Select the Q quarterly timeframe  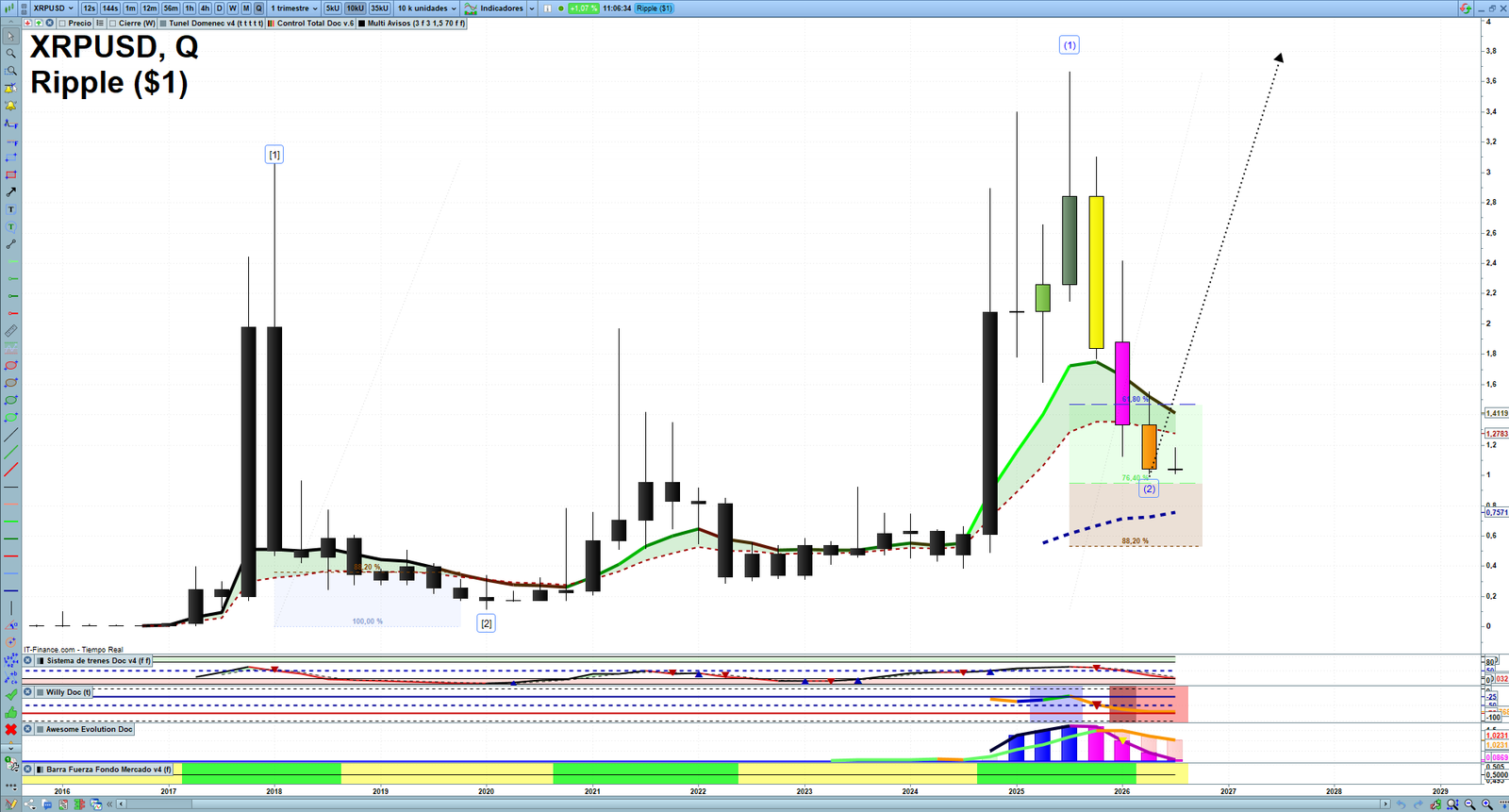pos(258,8)
